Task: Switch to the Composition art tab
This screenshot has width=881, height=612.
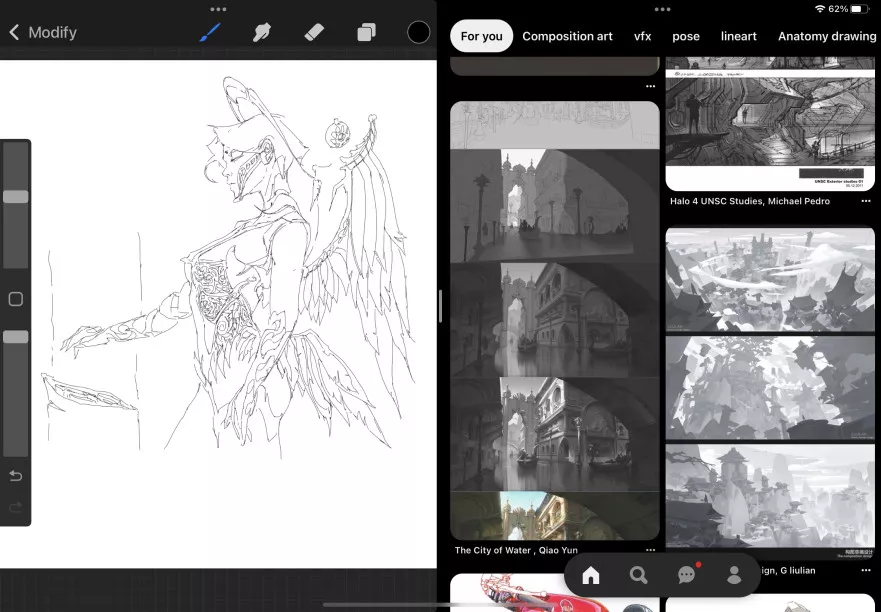Action: (x=567, y=36)
